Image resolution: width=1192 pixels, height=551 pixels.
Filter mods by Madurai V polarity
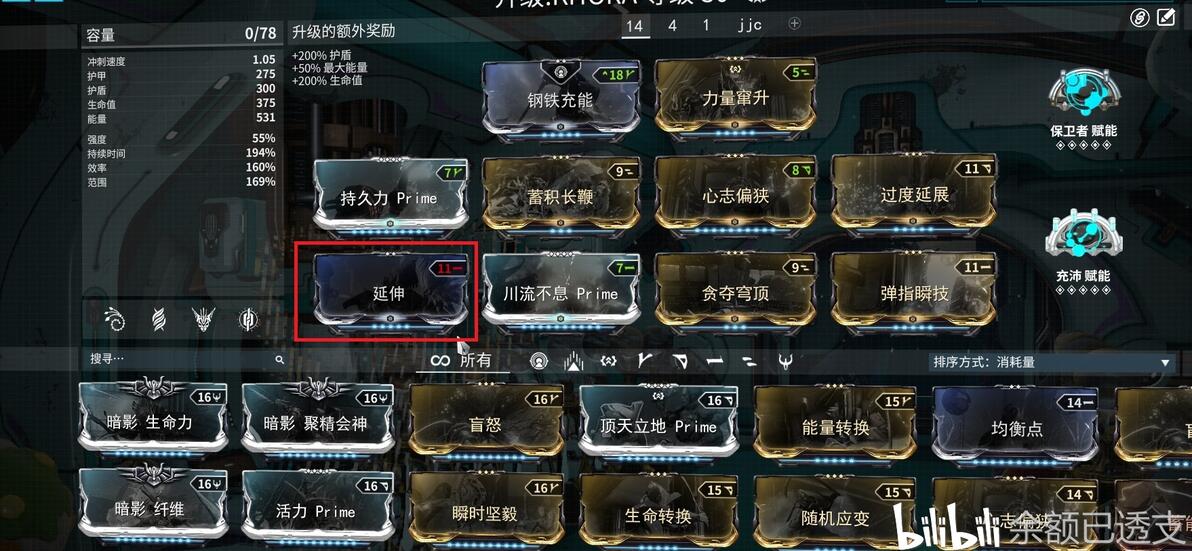pyautogui.click(x=645, y=362)
